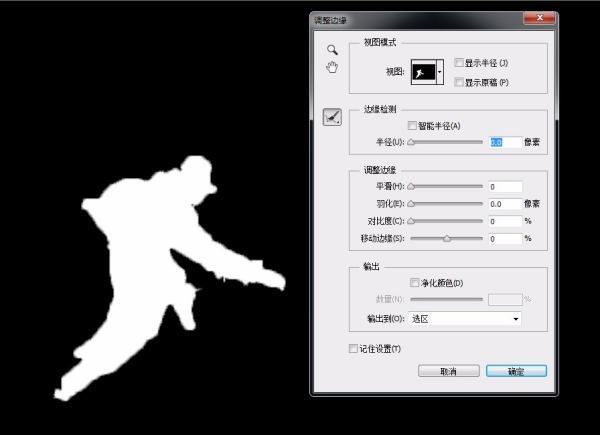Click the 羽化 value field
The width and height of the screenshot is (600, 435).
pos(505,204)
